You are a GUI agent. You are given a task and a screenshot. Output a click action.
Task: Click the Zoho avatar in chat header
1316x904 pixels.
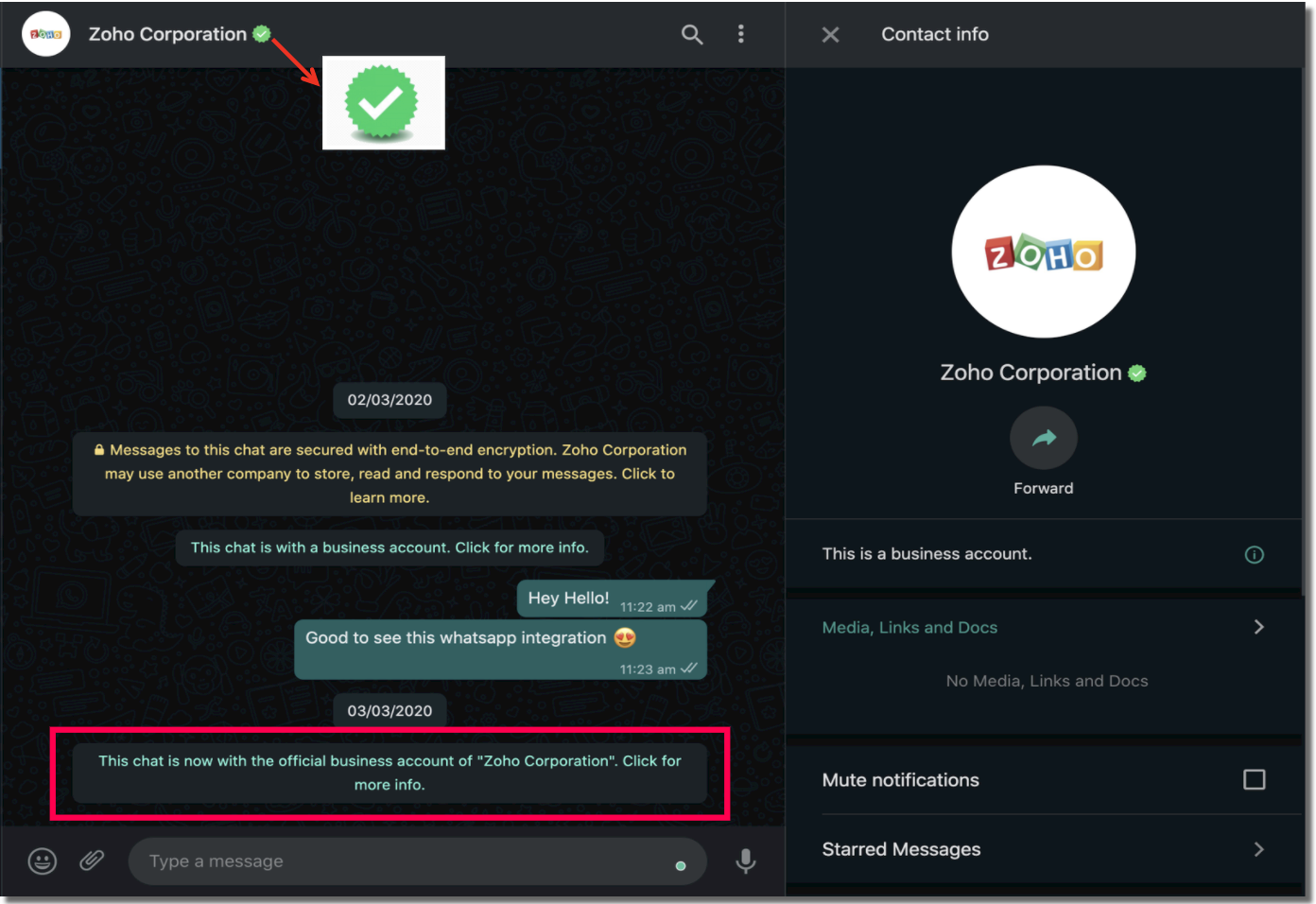pos(45,34)
